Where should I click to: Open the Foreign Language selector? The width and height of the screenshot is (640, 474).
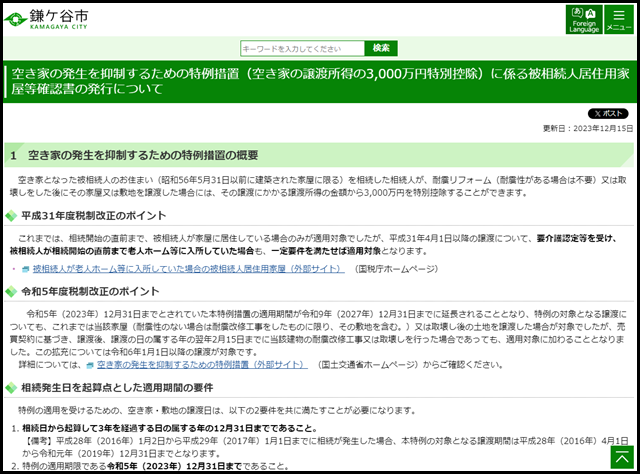[x=584, y=20]
